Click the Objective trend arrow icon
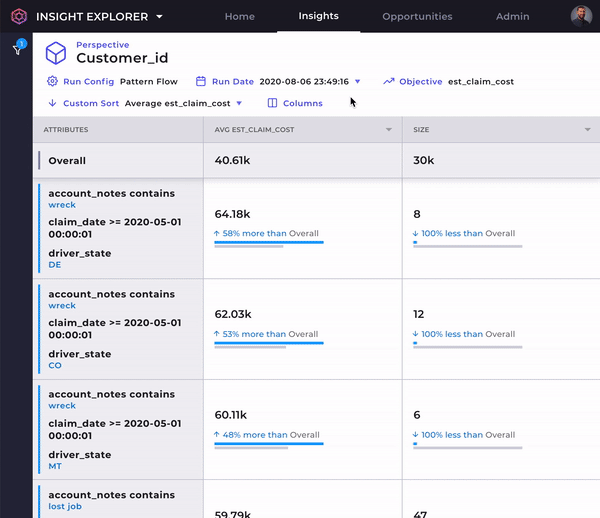 pyautogui.click(x=389, y=81)
